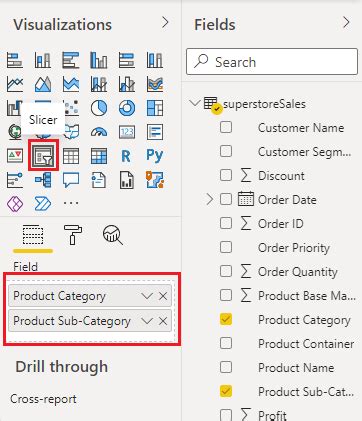
Task: Select the Gauge visualization icon
Action: point(99,132)
